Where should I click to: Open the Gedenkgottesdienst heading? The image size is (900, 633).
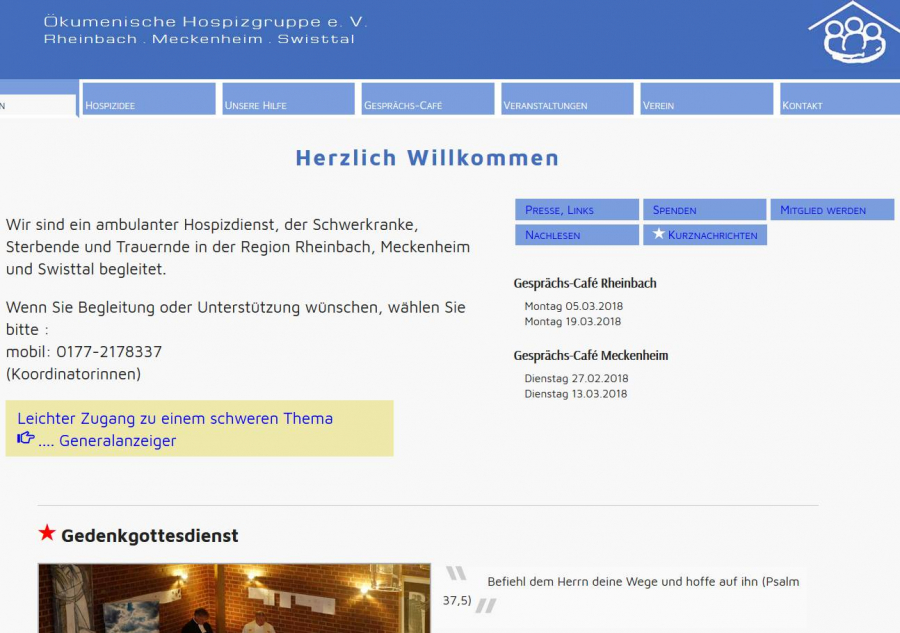150,536
